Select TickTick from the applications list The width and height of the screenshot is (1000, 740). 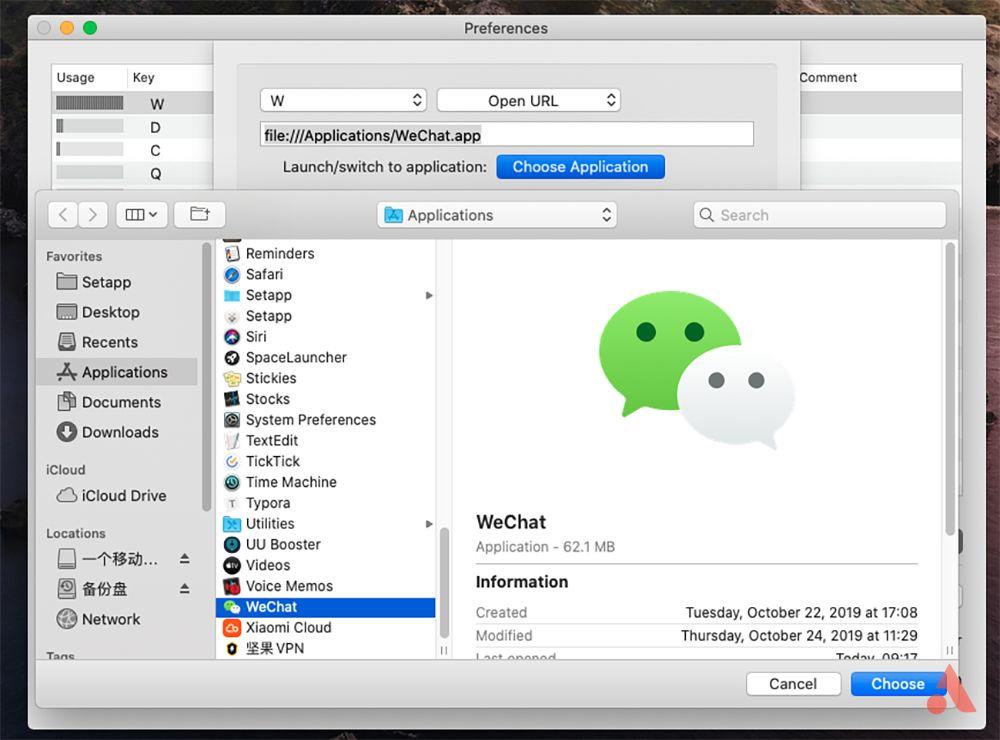pos(272,461)
